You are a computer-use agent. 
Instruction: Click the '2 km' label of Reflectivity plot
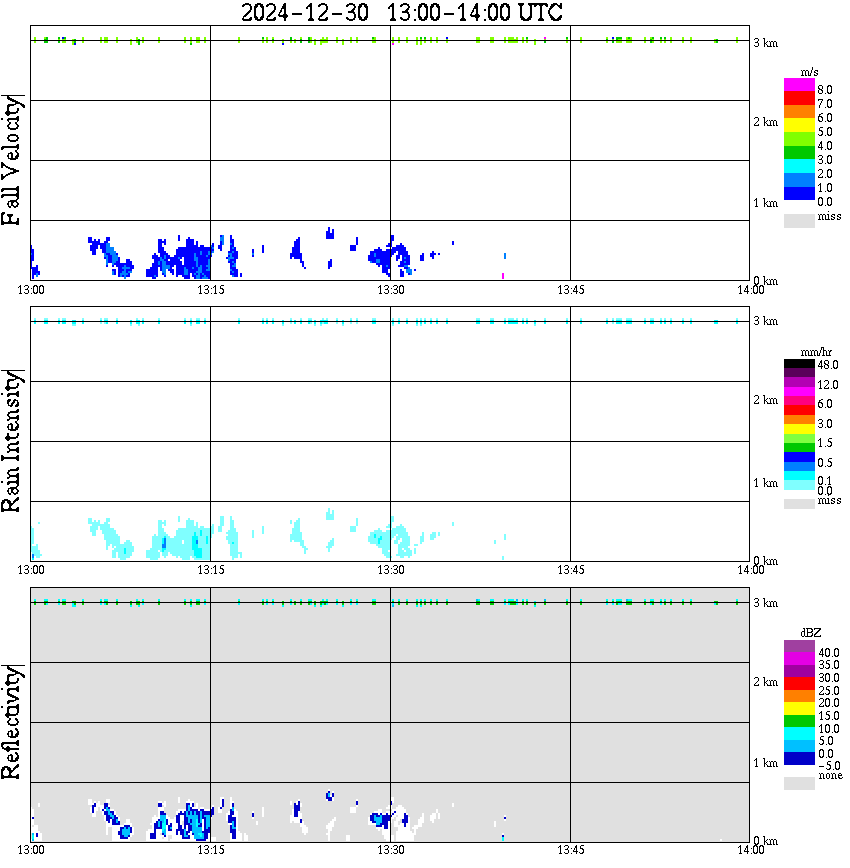click(x=765, y=681)
